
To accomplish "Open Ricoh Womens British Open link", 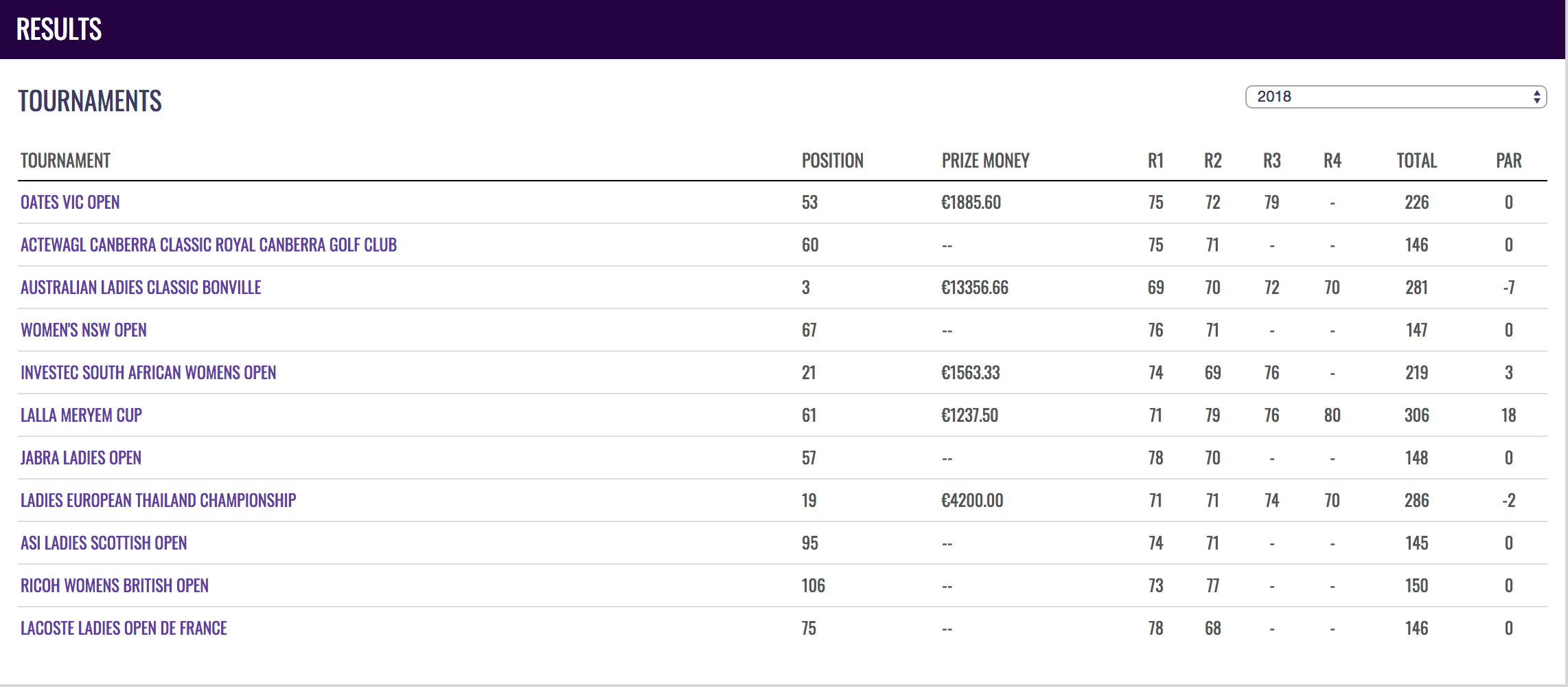I will (115, 586).
